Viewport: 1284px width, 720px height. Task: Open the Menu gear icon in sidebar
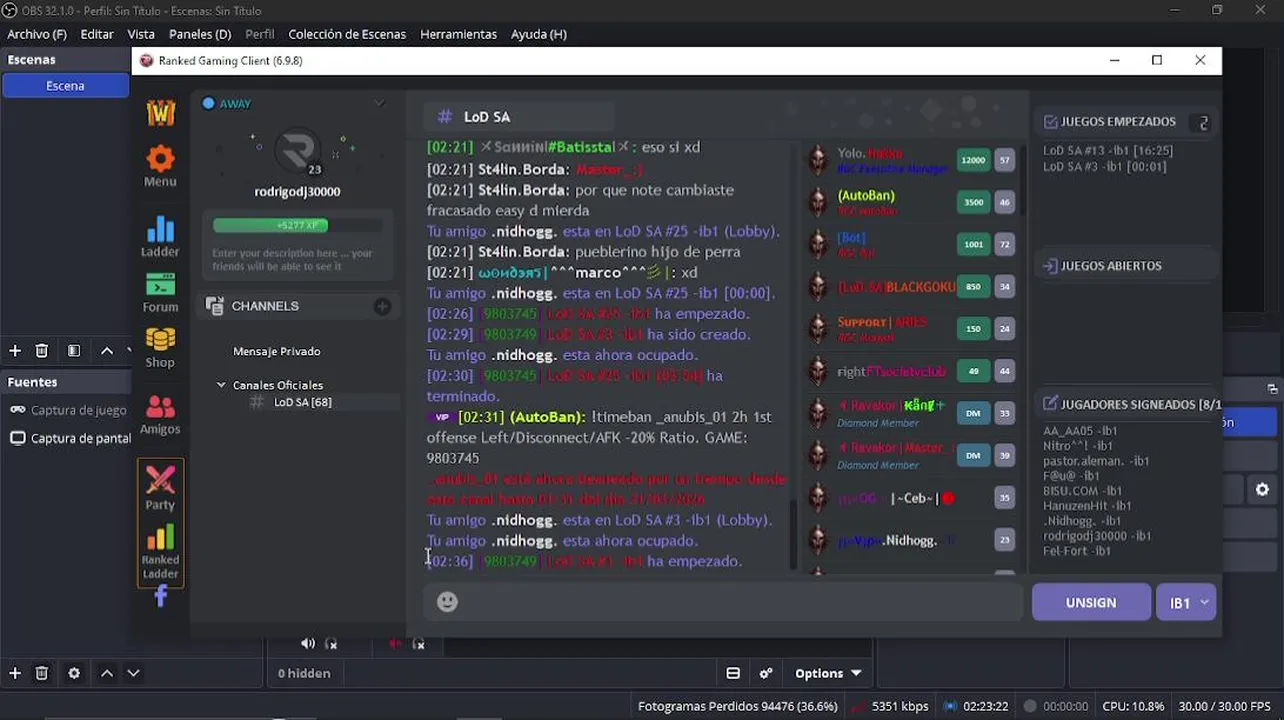click(160, 159)
